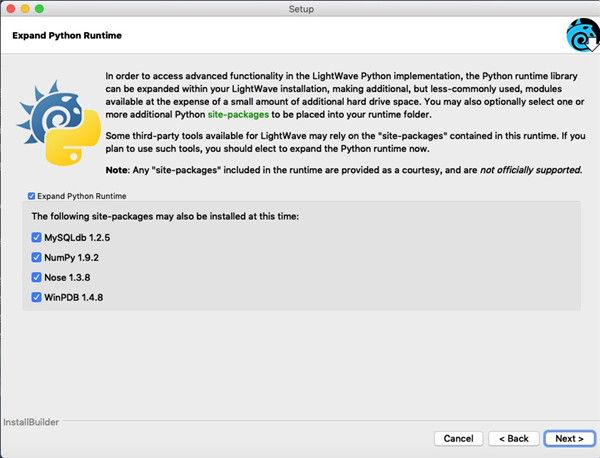Click the LightWave Python logo image
The image size is (600, 458).
click(58, 124)
